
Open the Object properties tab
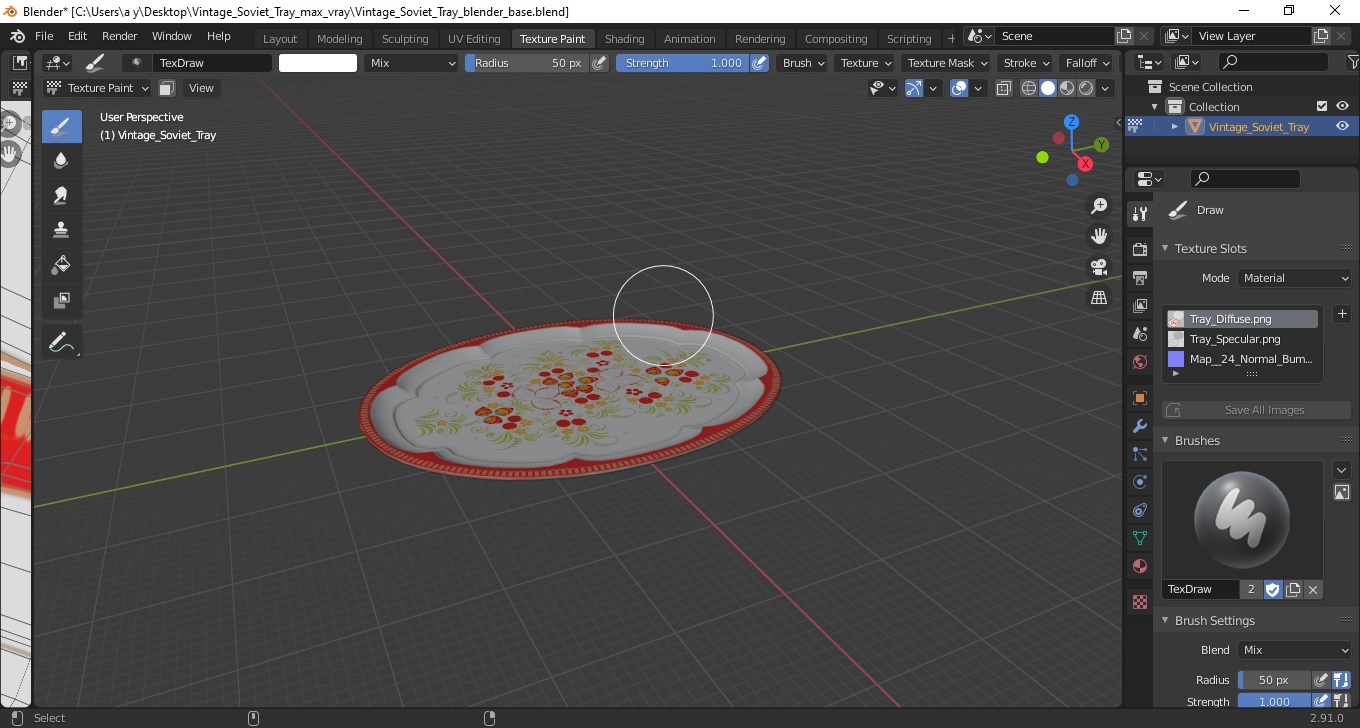tap(1139, 398)
